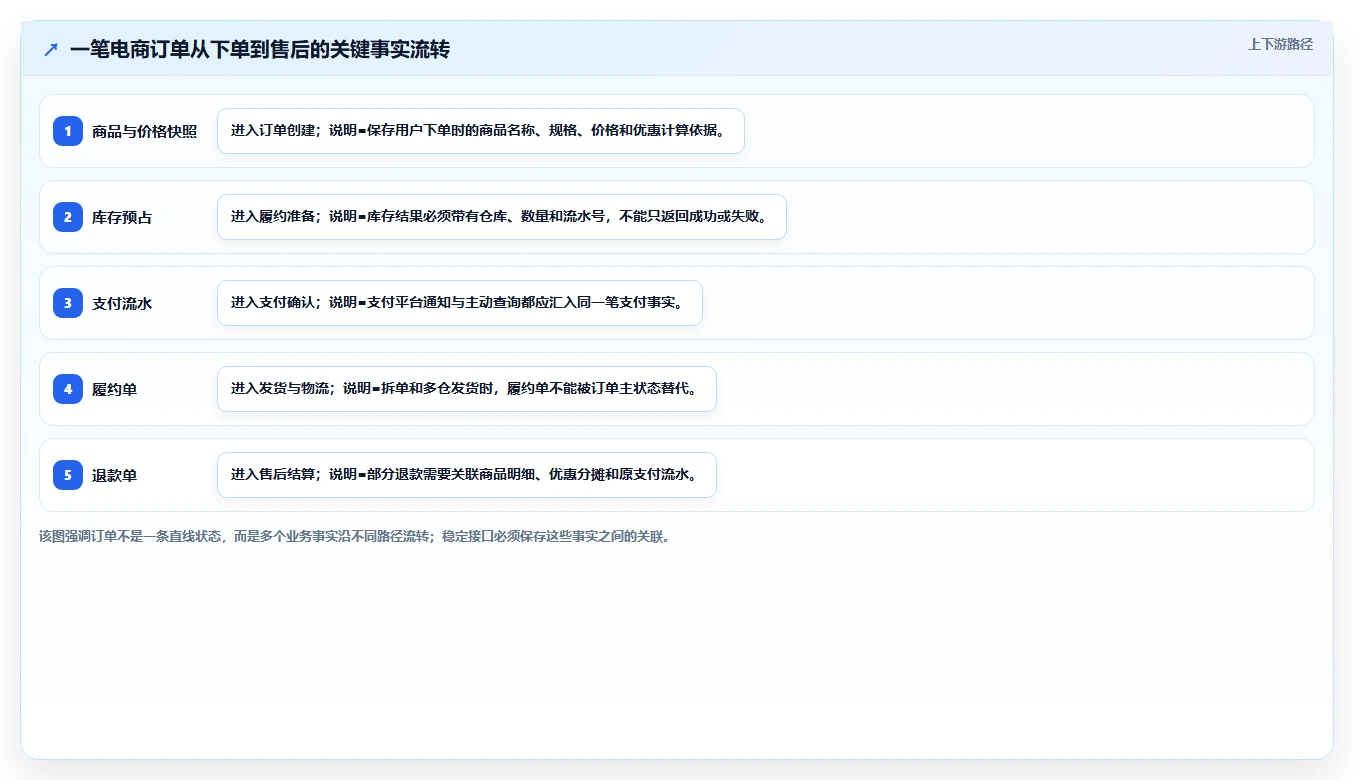Click the 进入订单创建 description box
The width and height of the screenshot is (1354, 780).
click(x=481, y=131)
